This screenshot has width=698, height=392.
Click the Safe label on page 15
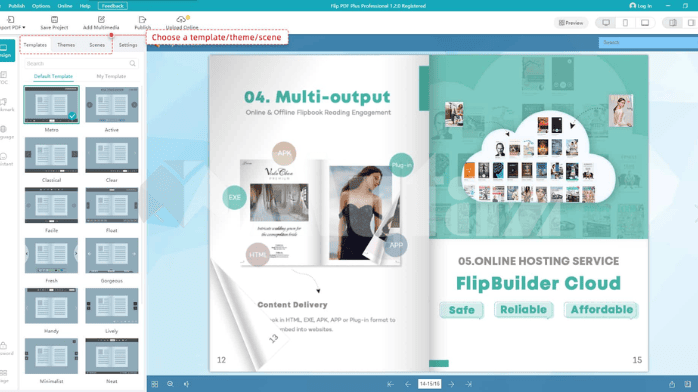462,310
